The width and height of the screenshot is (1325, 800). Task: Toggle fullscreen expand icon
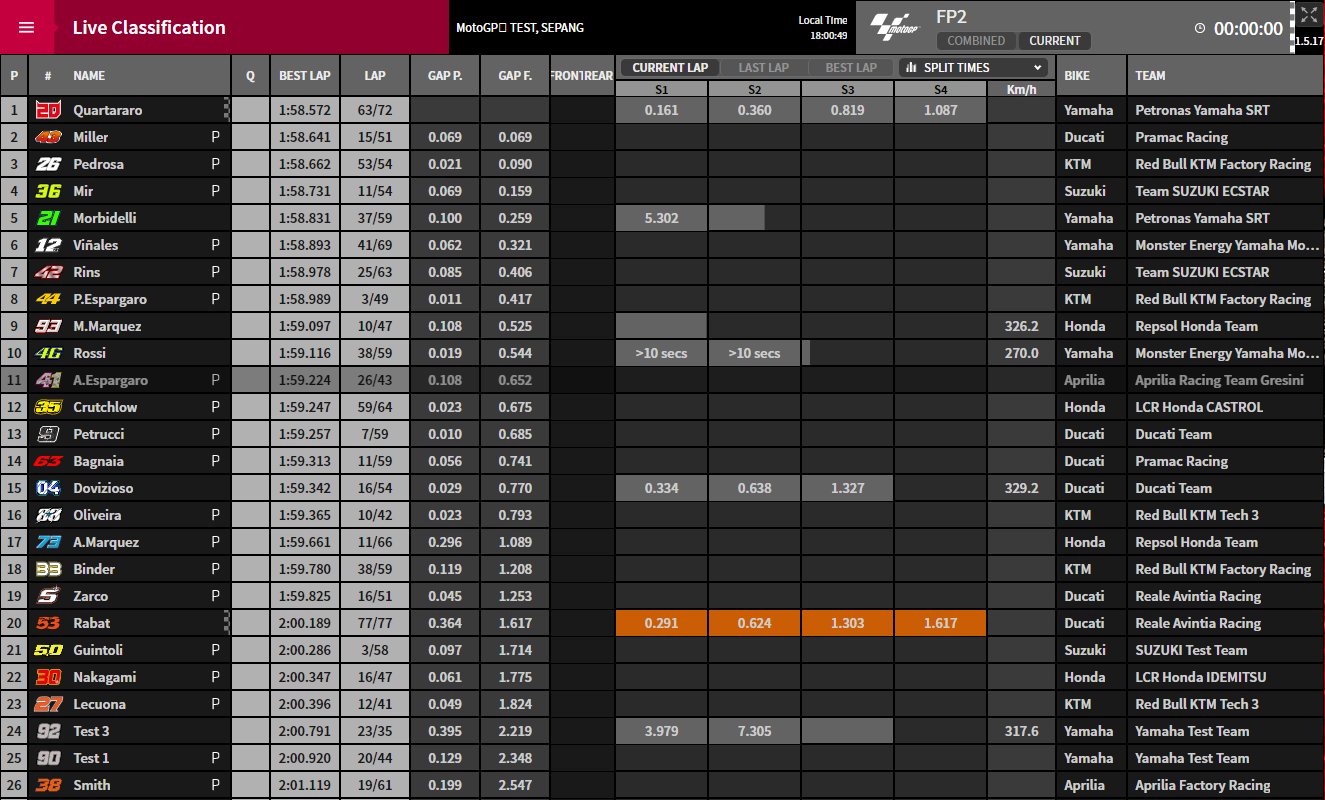pyautogui.click(x=1309, y=15)
